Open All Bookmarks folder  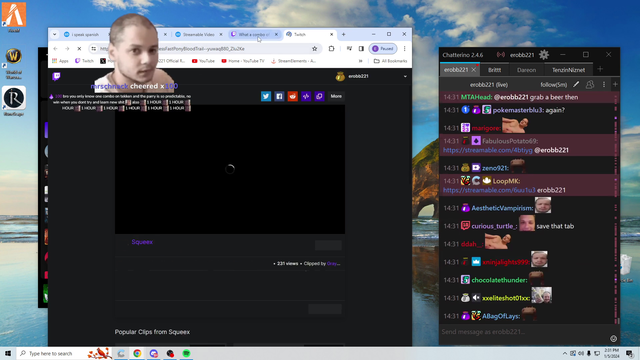(391, 61)
